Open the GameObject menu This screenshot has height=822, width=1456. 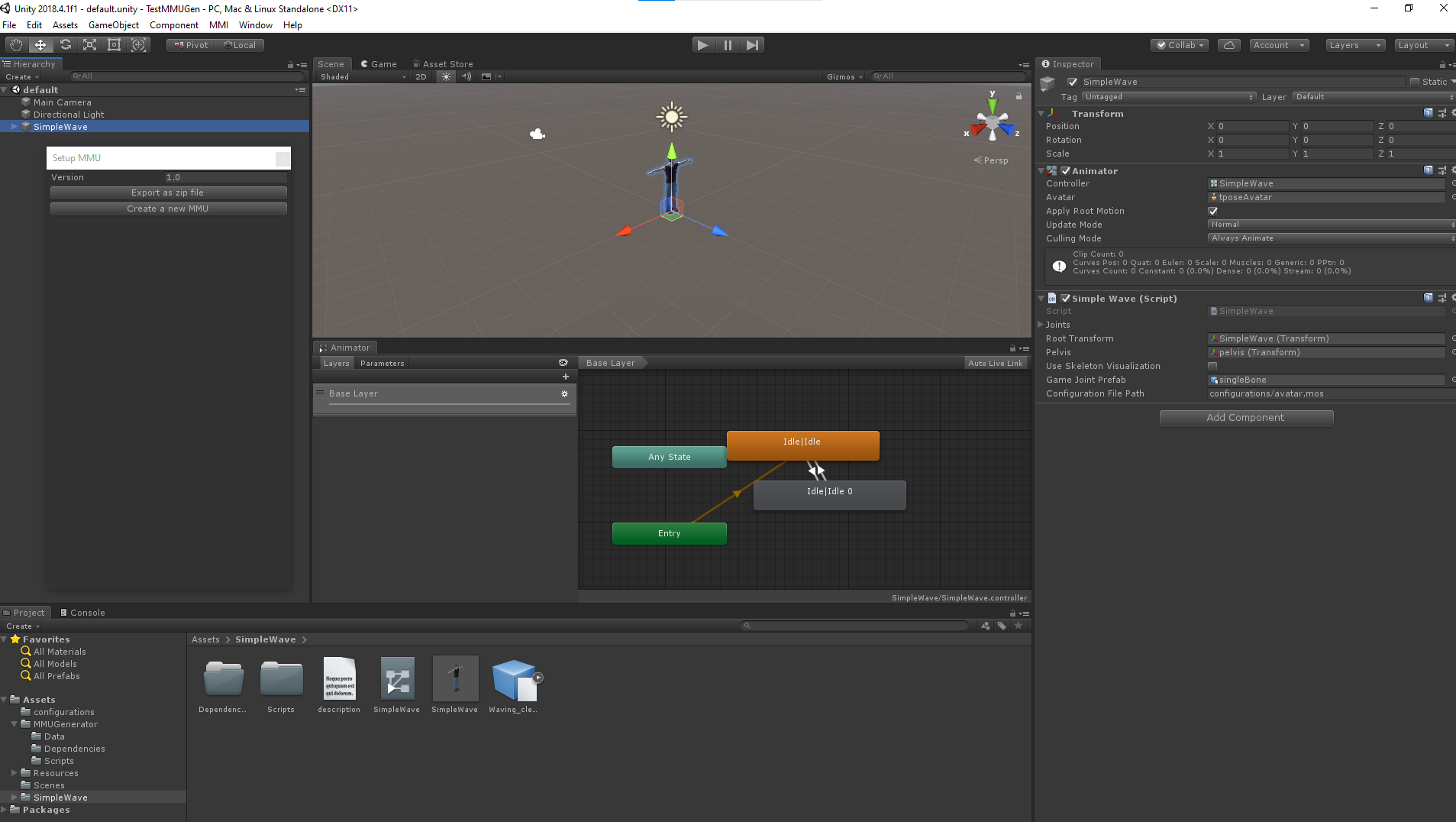point(114,25)
